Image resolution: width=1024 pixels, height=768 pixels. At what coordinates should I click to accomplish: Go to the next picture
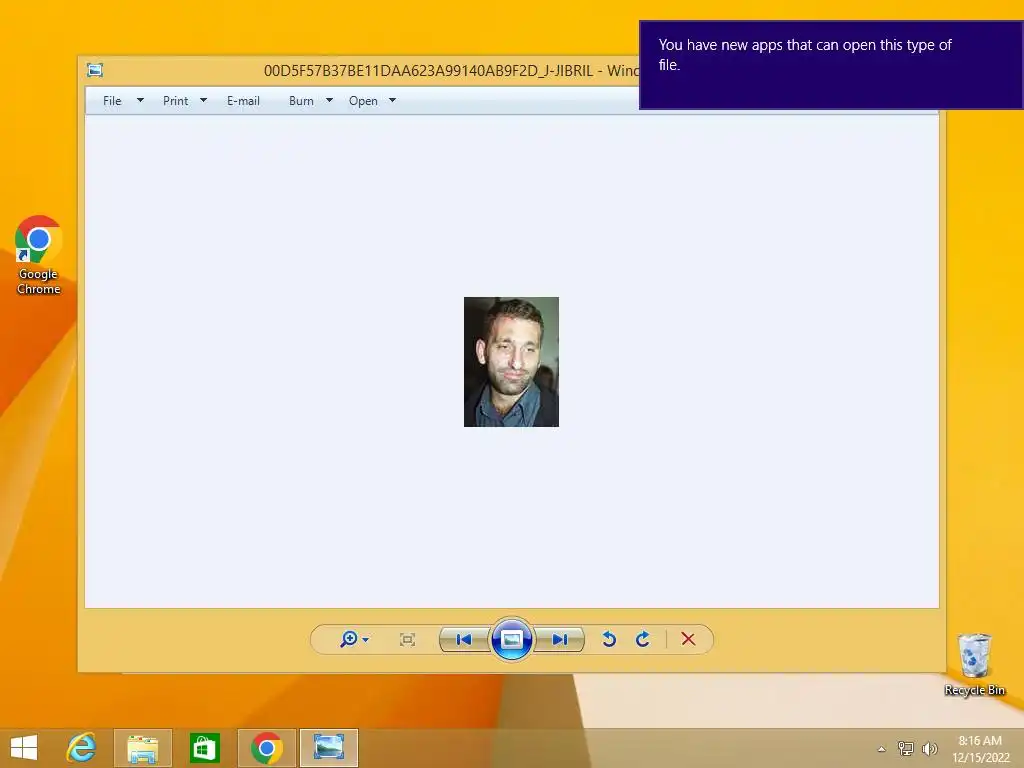(560, 639)
